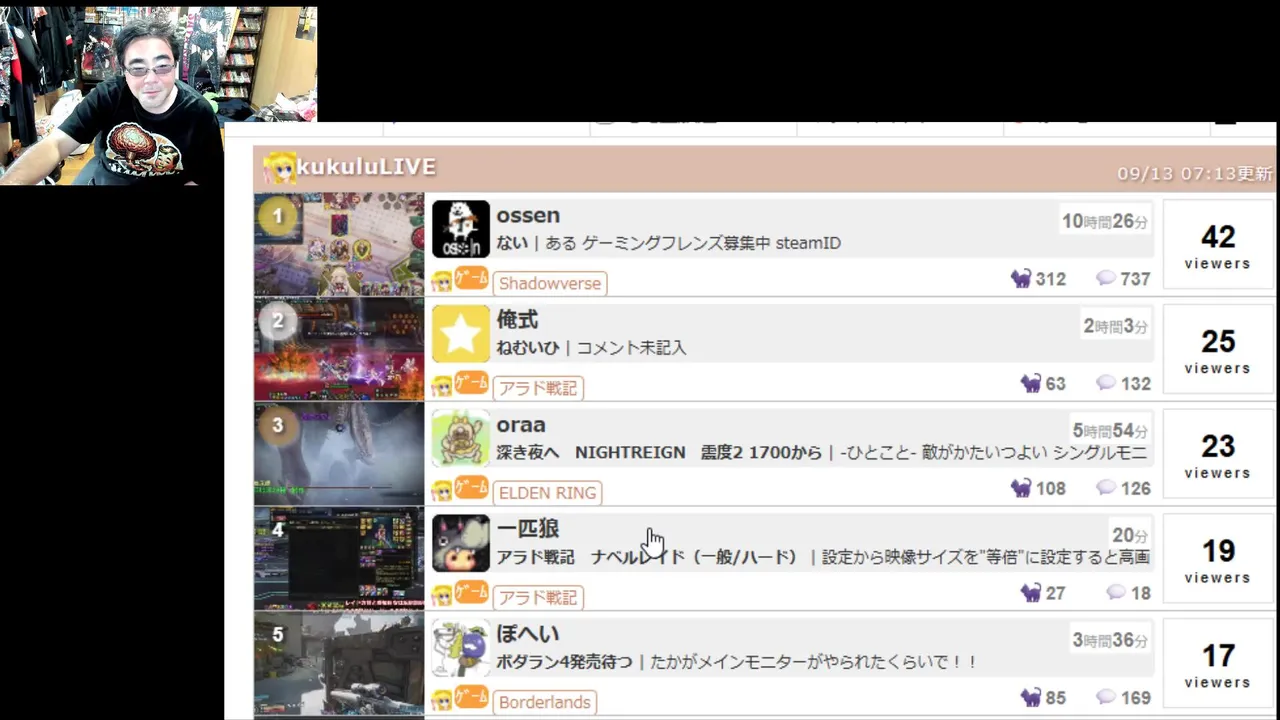The height and width of the screenshot is (720, 1280).
Task: Click ぽへい avatar icon
Action: click(x=461, y=648)
